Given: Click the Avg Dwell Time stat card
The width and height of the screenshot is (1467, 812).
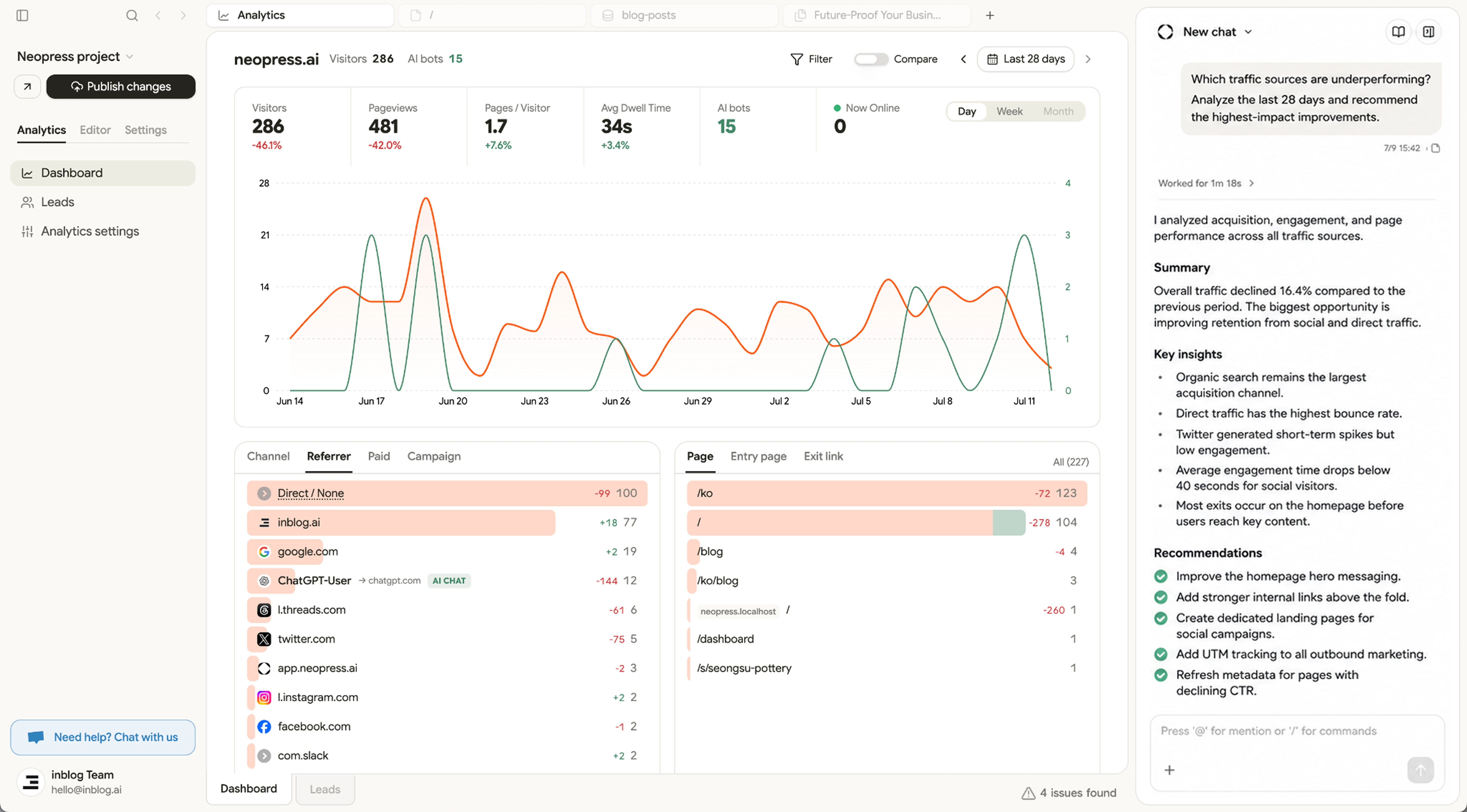Looking at the screenshot, I should (x=642, y=127).
